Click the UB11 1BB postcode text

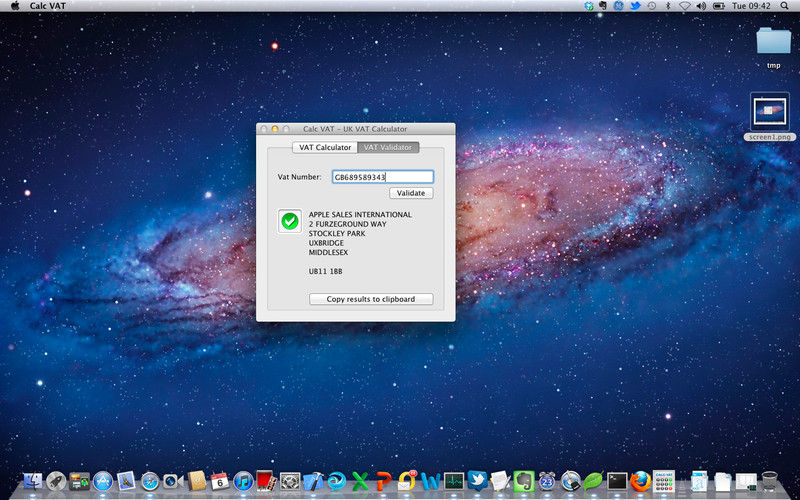click(x=326, y=271)
